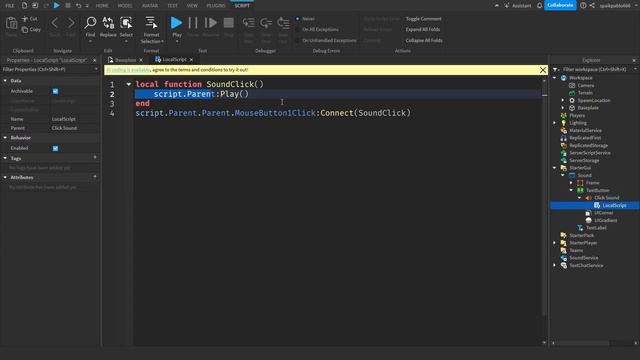
Task: Expand the Baseplate node arrow
Action: point(563,108)
